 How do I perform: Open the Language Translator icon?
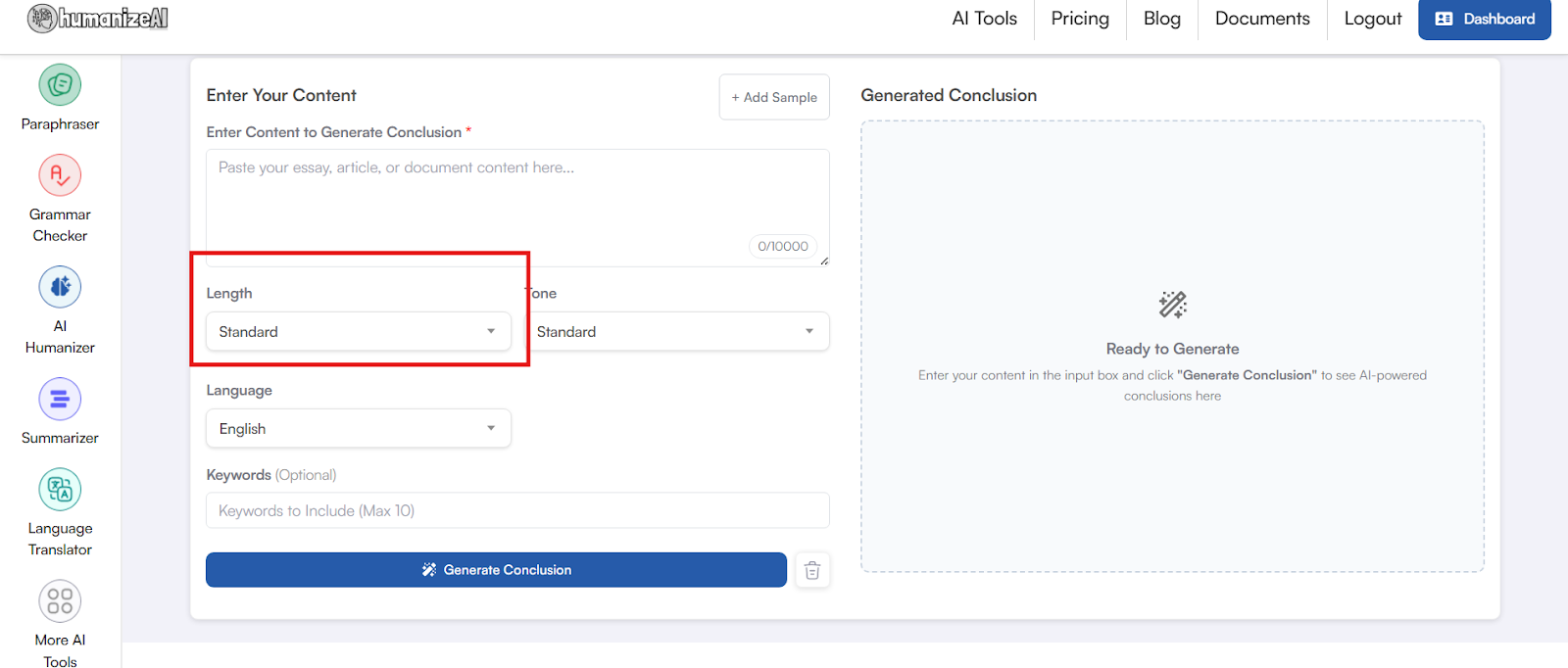point(60,490)
